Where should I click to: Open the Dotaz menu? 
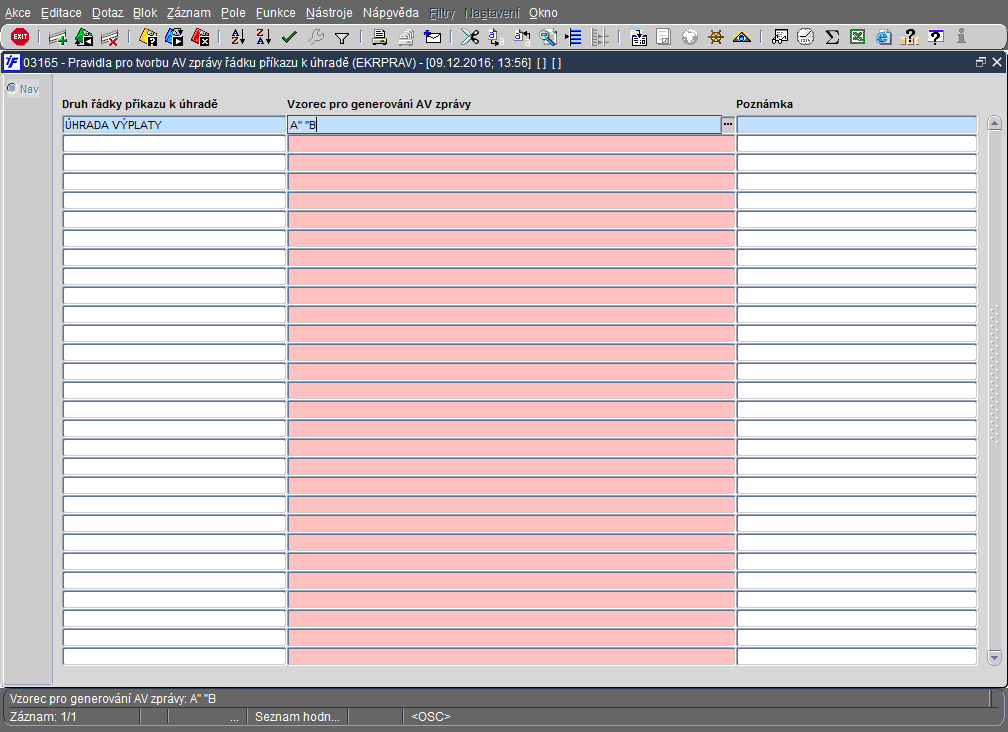pyautogui.click(x=107, y=13)
